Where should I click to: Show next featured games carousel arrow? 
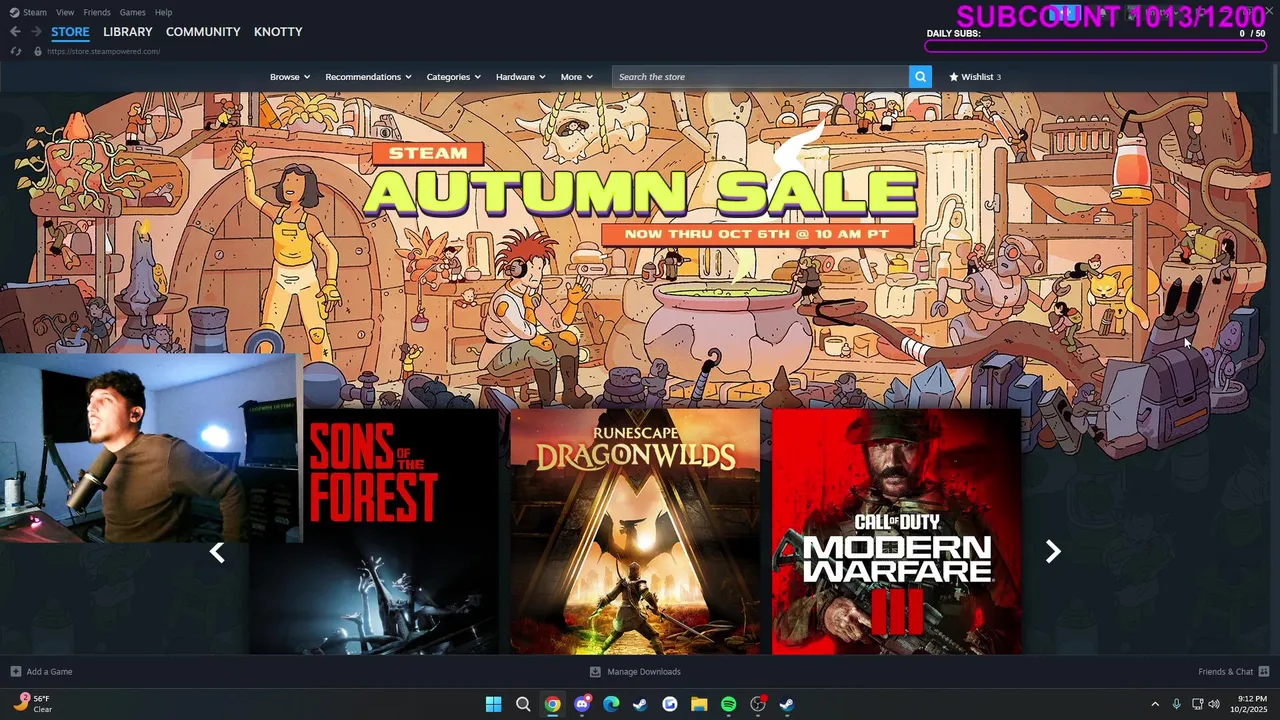coord(1052,552)
